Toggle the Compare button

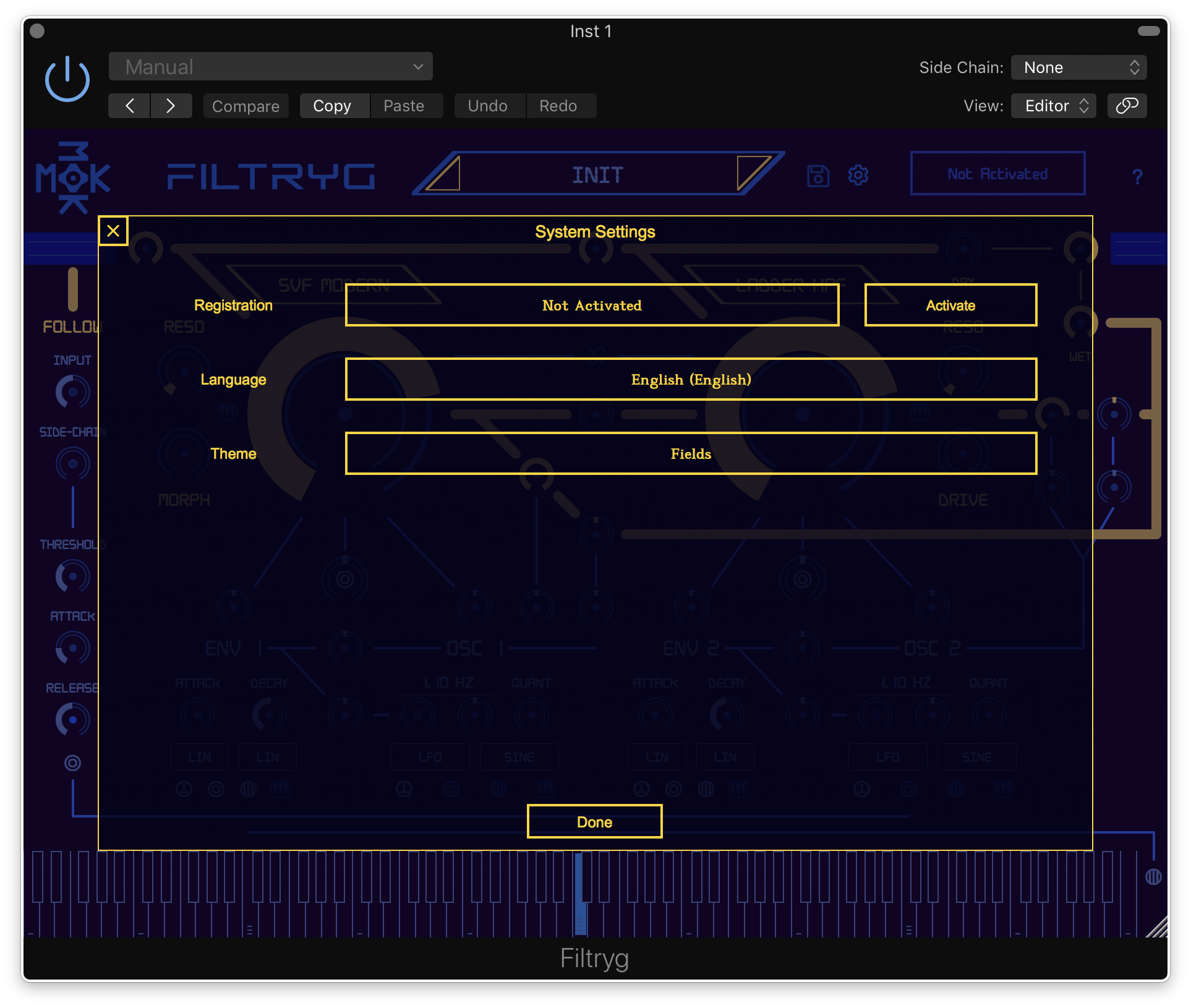(245, 106)
